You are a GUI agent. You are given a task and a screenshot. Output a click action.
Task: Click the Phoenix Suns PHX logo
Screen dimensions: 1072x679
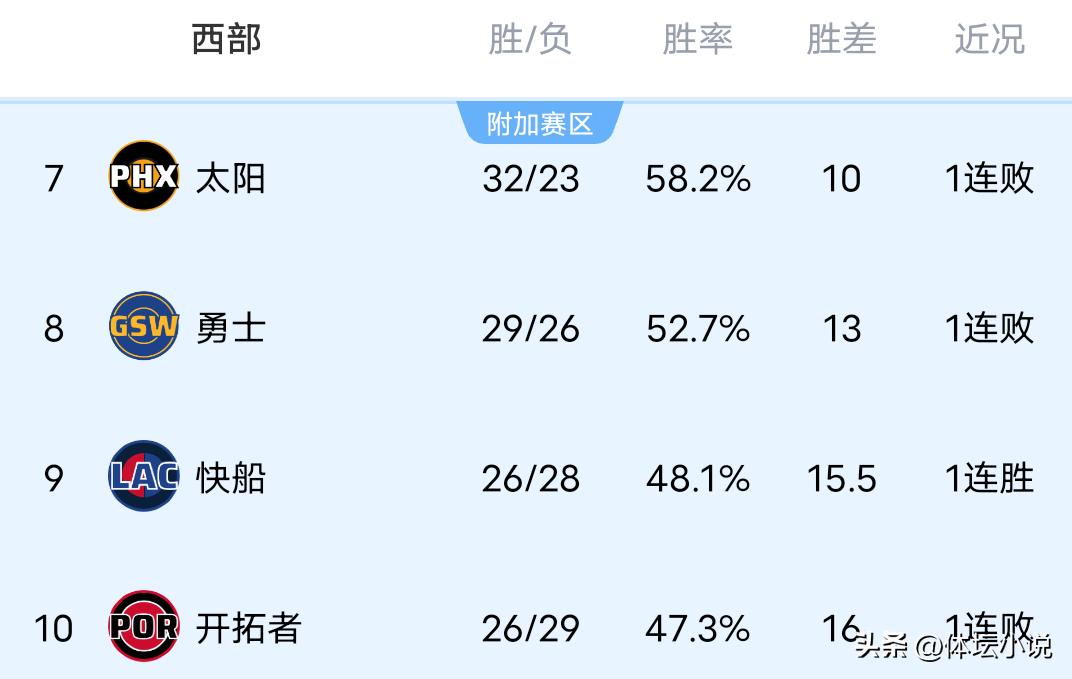click(143, 177)
